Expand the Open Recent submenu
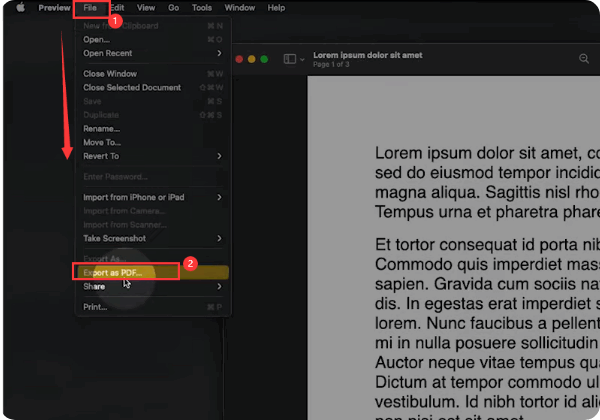This screenshot has height=420, width=600. pyautogui.click(x=153, y=53)
